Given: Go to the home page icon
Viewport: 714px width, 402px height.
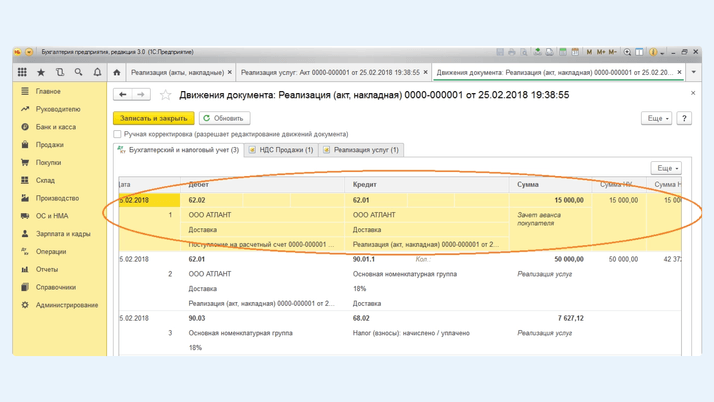Looking at the screenshot, I should (x=117, y=72).
